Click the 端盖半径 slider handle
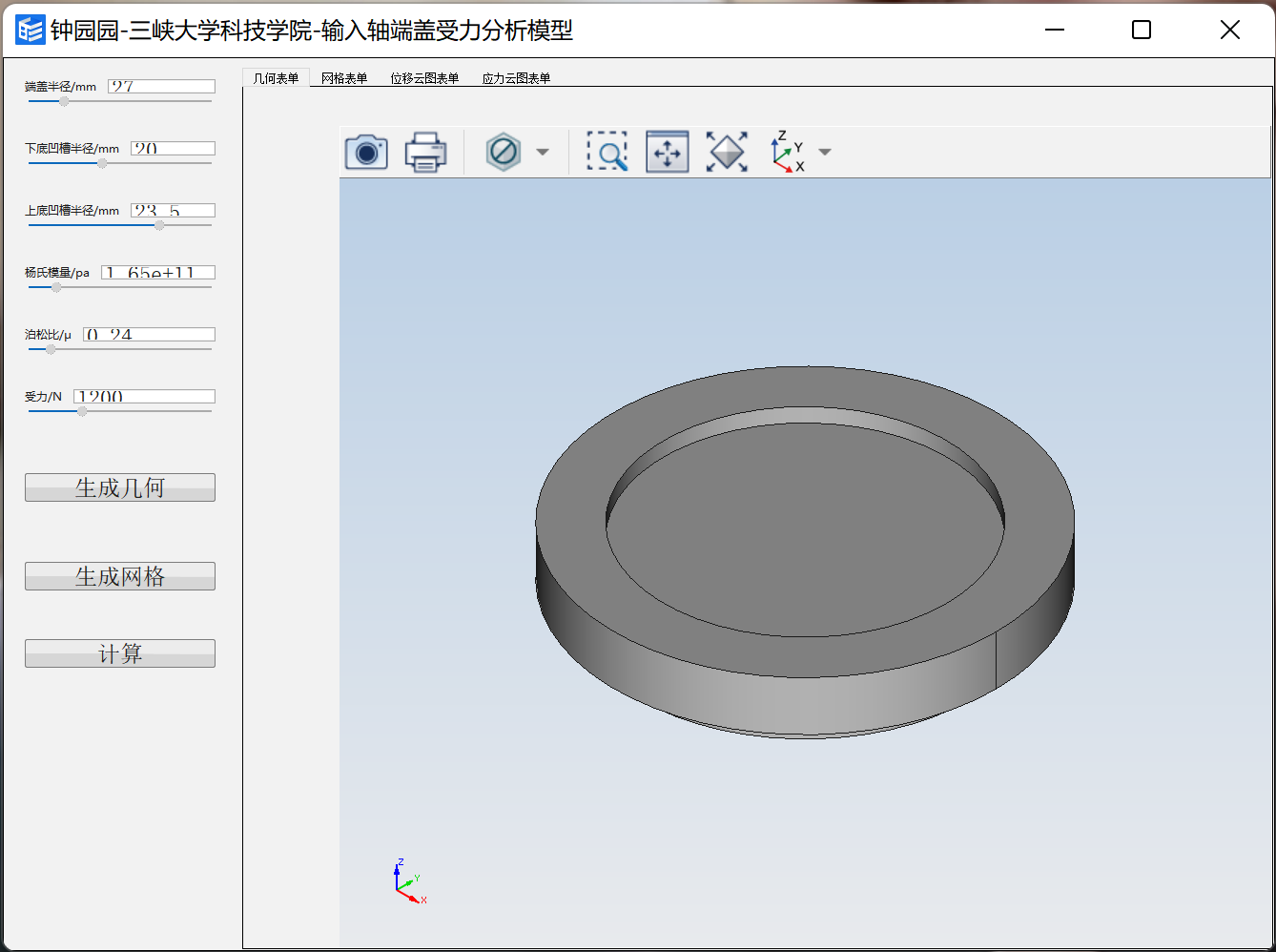1276x952 pixels. (64, 101)
